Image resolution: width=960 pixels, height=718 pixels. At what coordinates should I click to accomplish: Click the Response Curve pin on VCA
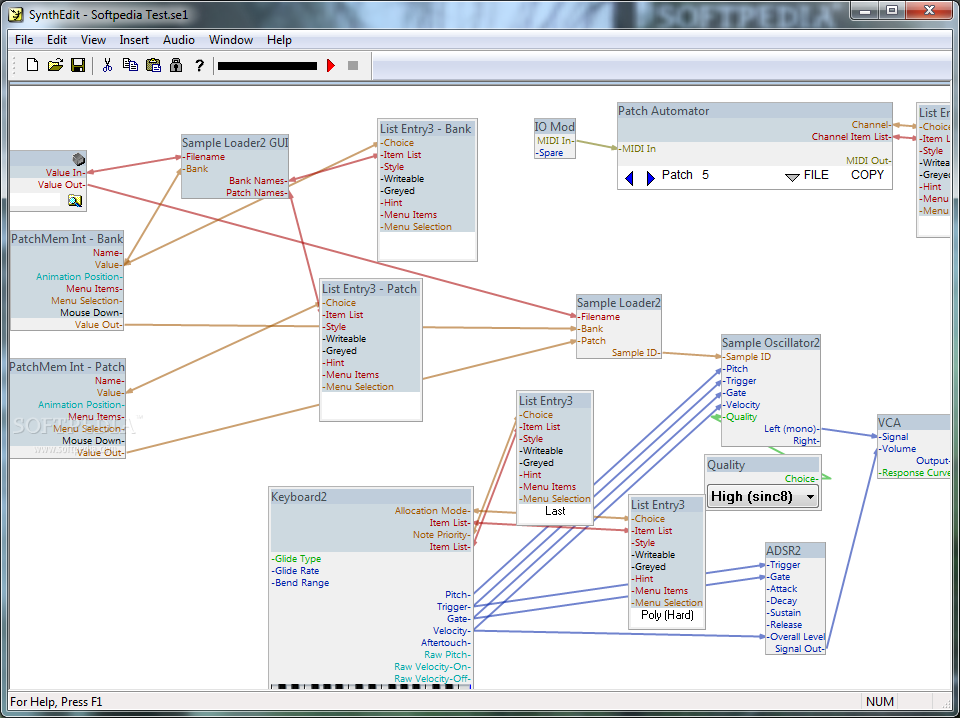[x=914, y=473]
